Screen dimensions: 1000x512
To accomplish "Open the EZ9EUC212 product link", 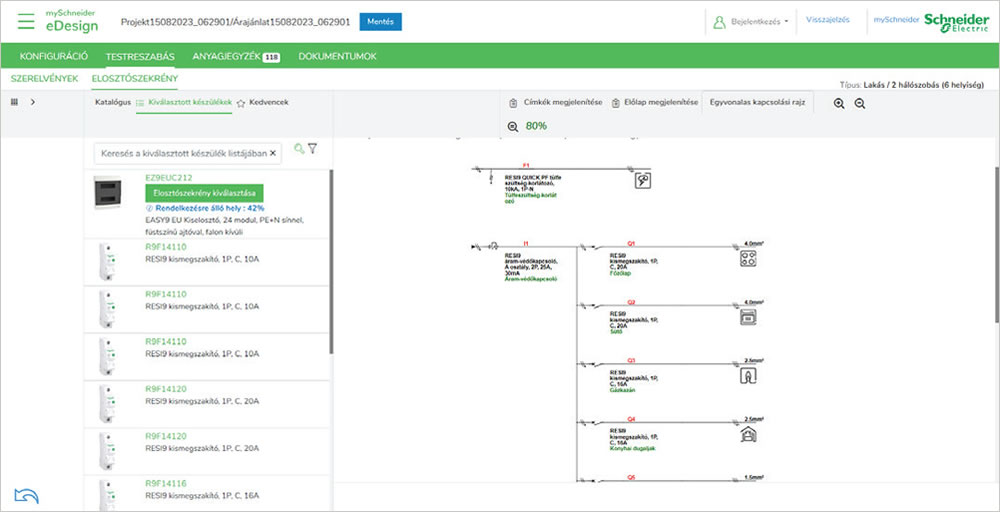I will [x=169, y=178].
